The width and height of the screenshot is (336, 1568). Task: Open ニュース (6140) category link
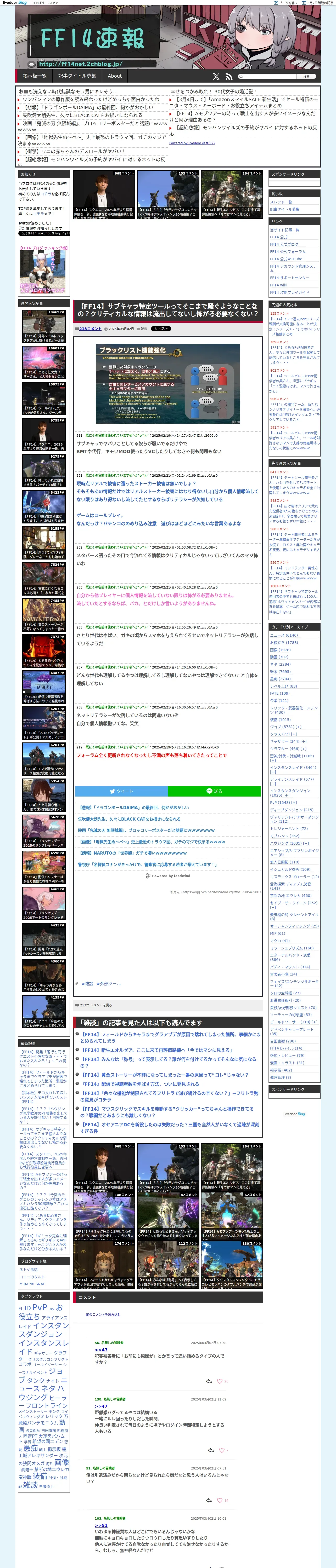coord(284,636)
